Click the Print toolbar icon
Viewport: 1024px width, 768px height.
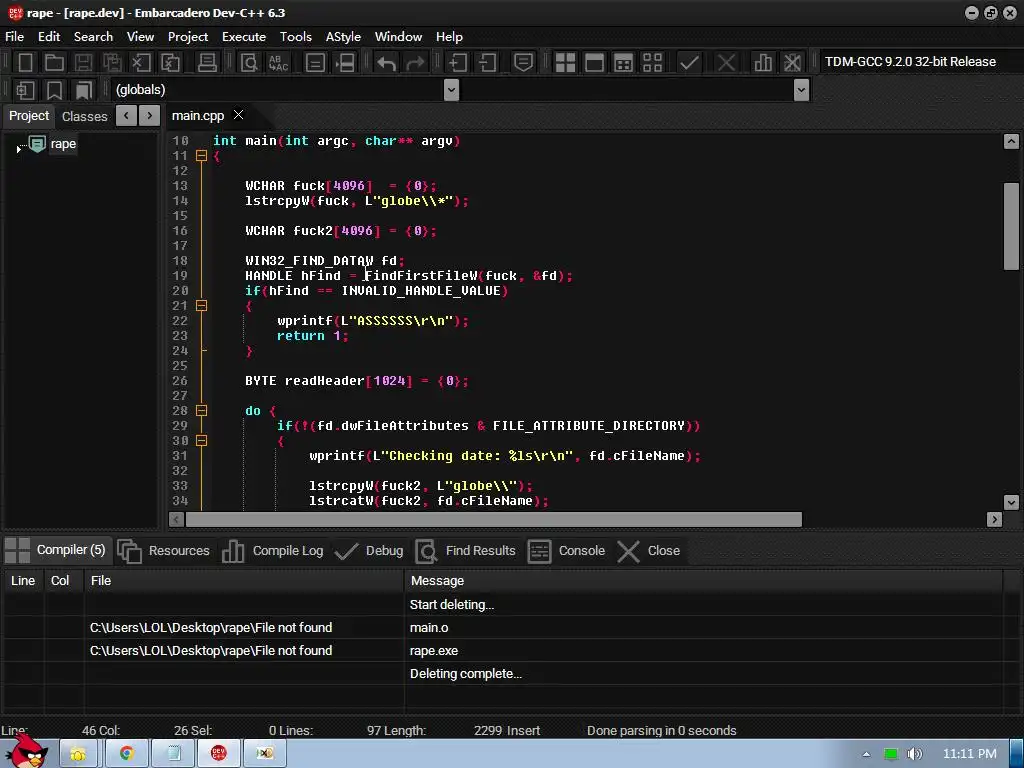[x=207, y=62]
